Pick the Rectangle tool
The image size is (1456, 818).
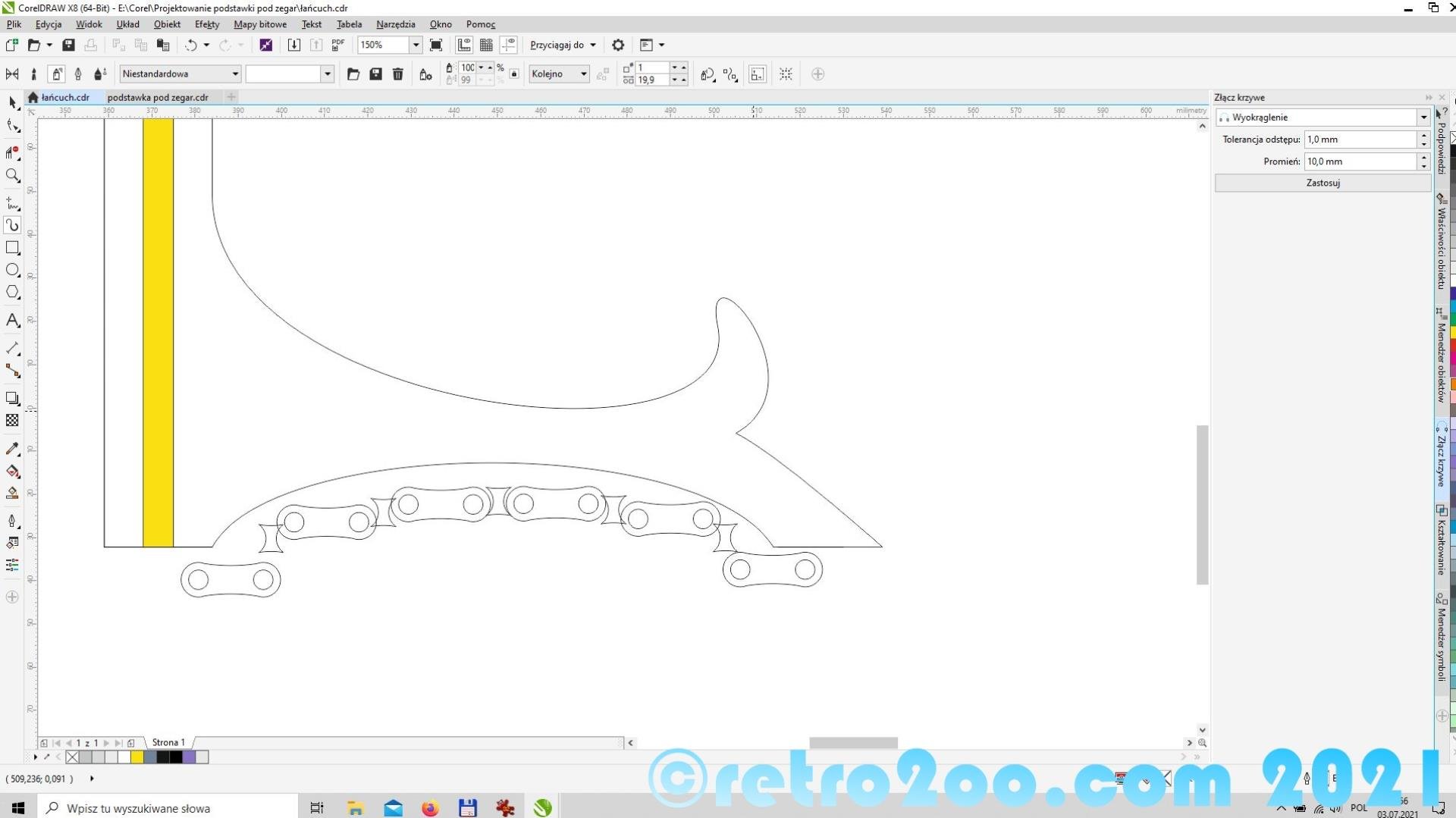coord(12,248)
